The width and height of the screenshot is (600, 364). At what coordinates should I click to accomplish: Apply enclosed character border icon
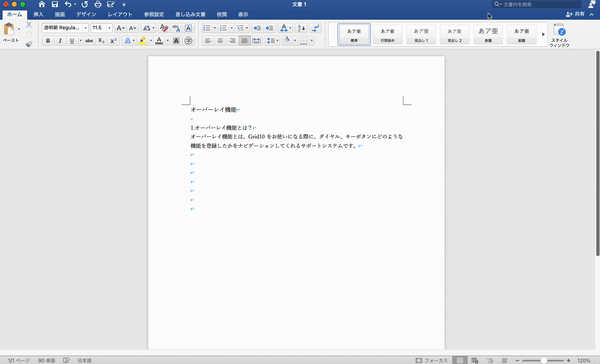(188, 28)
